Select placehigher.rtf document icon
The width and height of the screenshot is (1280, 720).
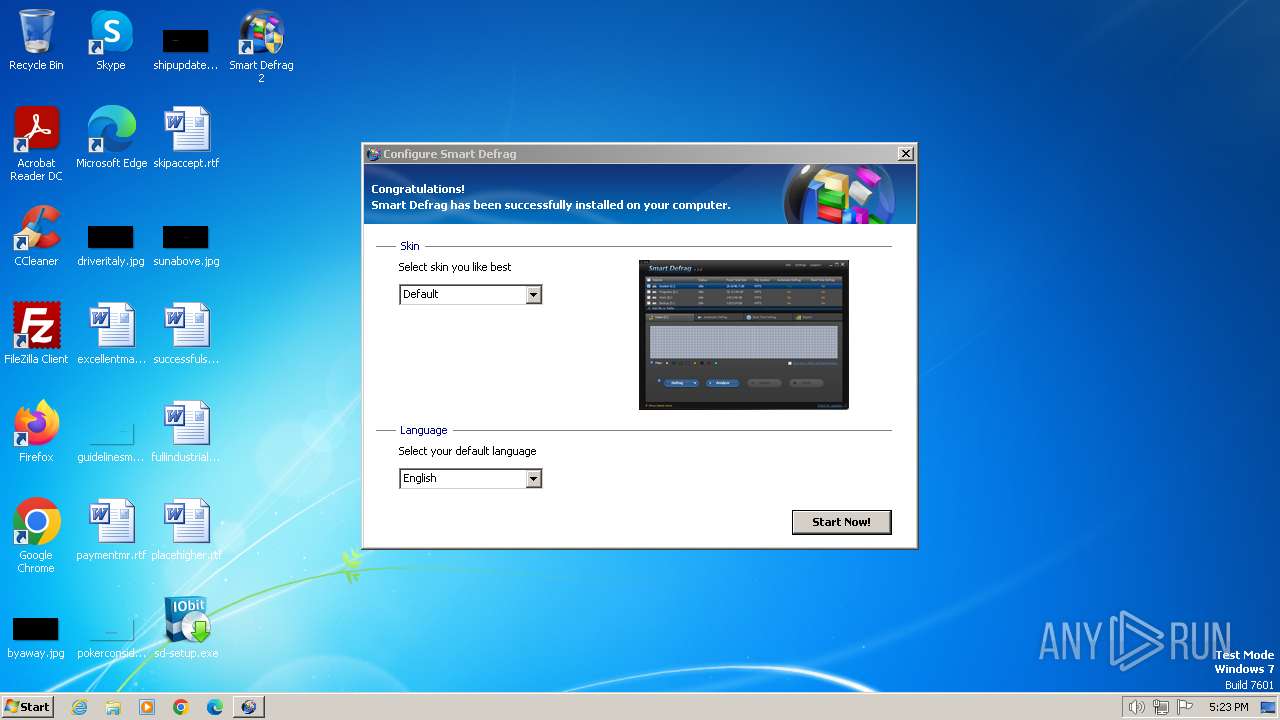(186, 530)
